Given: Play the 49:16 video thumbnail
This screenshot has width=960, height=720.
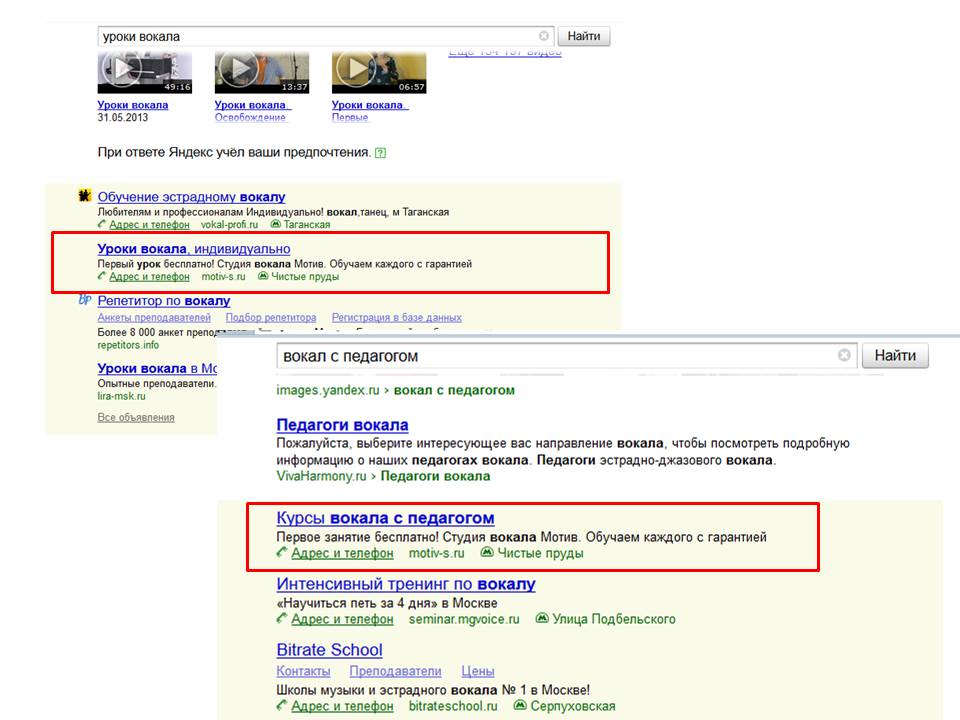Looking at the screenshot, I should (144, 72).
